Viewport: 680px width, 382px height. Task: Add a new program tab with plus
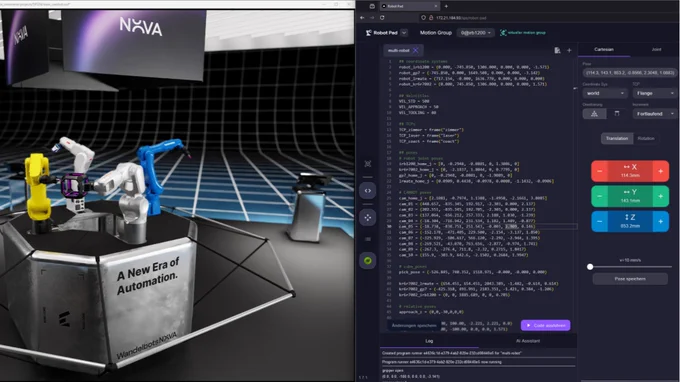click(x=569, y=51)
